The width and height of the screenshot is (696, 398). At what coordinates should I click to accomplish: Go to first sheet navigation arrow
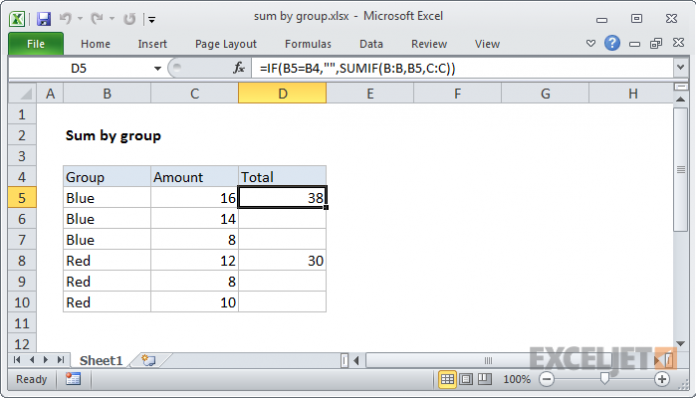point(17,360)
